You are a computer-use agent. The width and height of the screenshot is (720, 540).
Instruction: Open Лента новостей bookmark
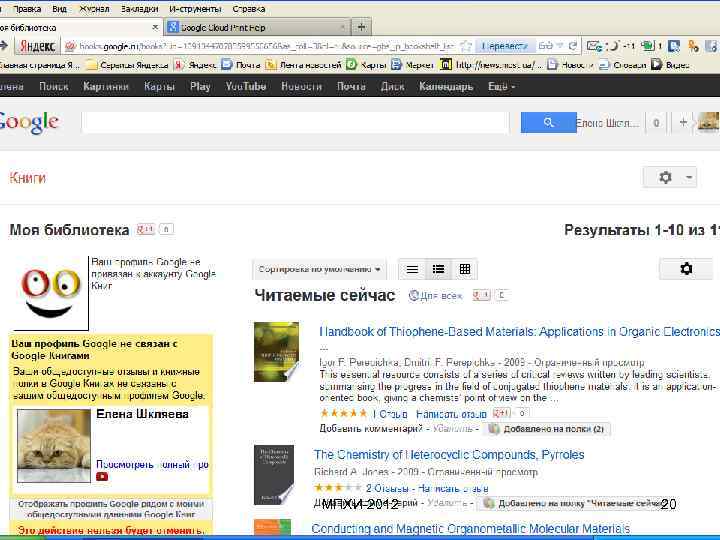[304, 65]
